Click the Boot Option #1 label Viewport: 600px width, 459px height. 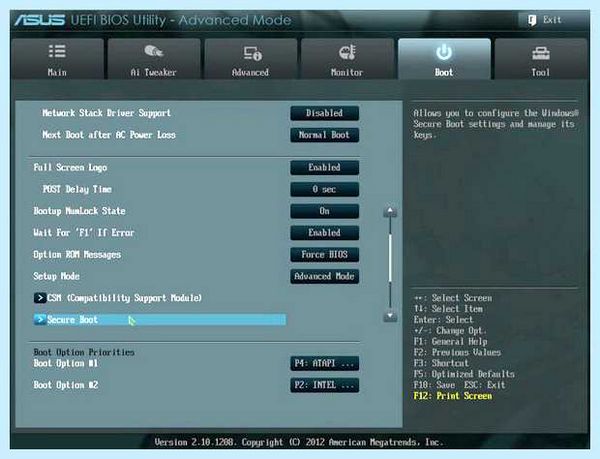coord(65,363)
